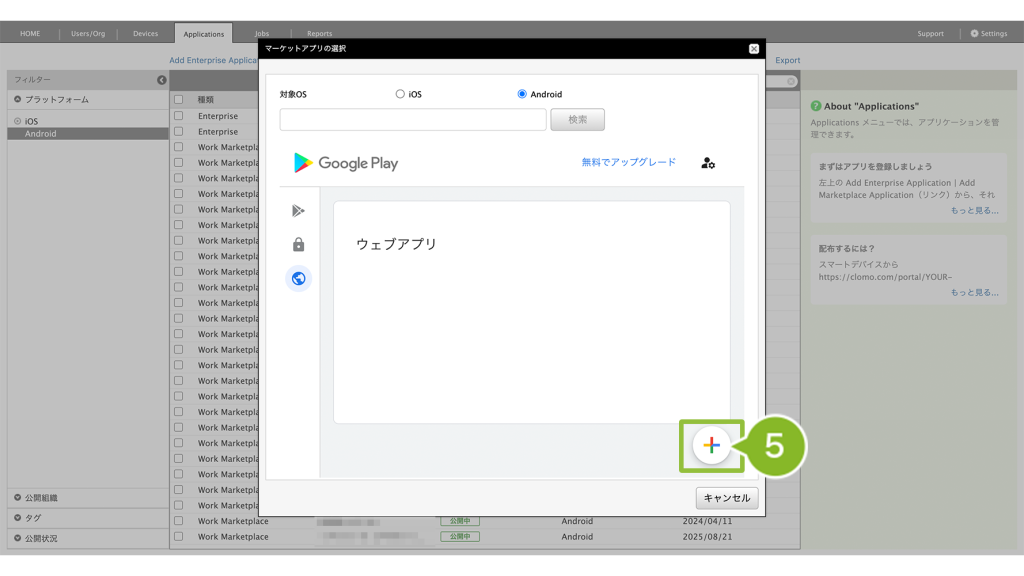Select the web apps globe icon
Viewport: 1024px width, 576px height.
(x=298, y=279)
